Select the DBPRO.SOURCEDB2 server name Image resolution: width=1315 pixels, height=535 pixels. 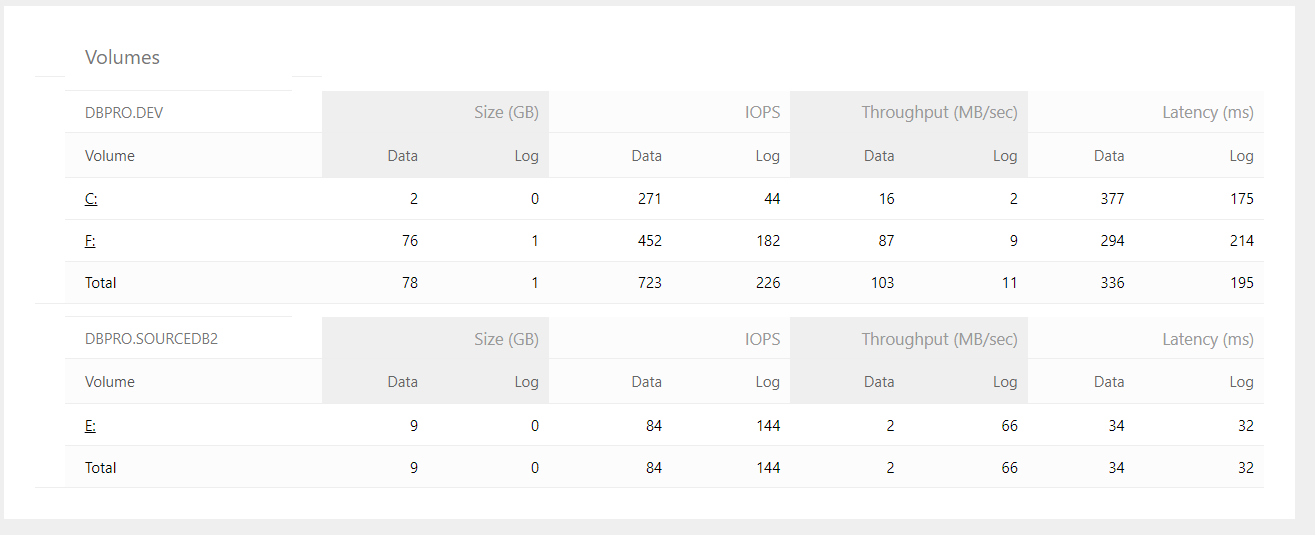(151, 339)
